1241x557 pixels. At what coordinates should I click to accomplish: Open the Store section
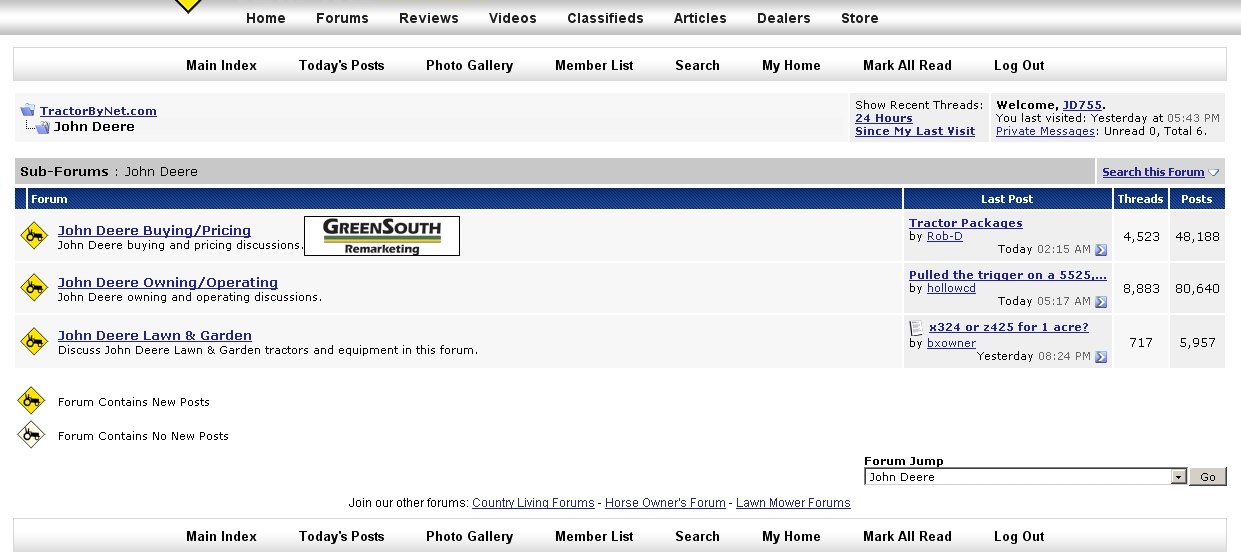coord(860,18)
